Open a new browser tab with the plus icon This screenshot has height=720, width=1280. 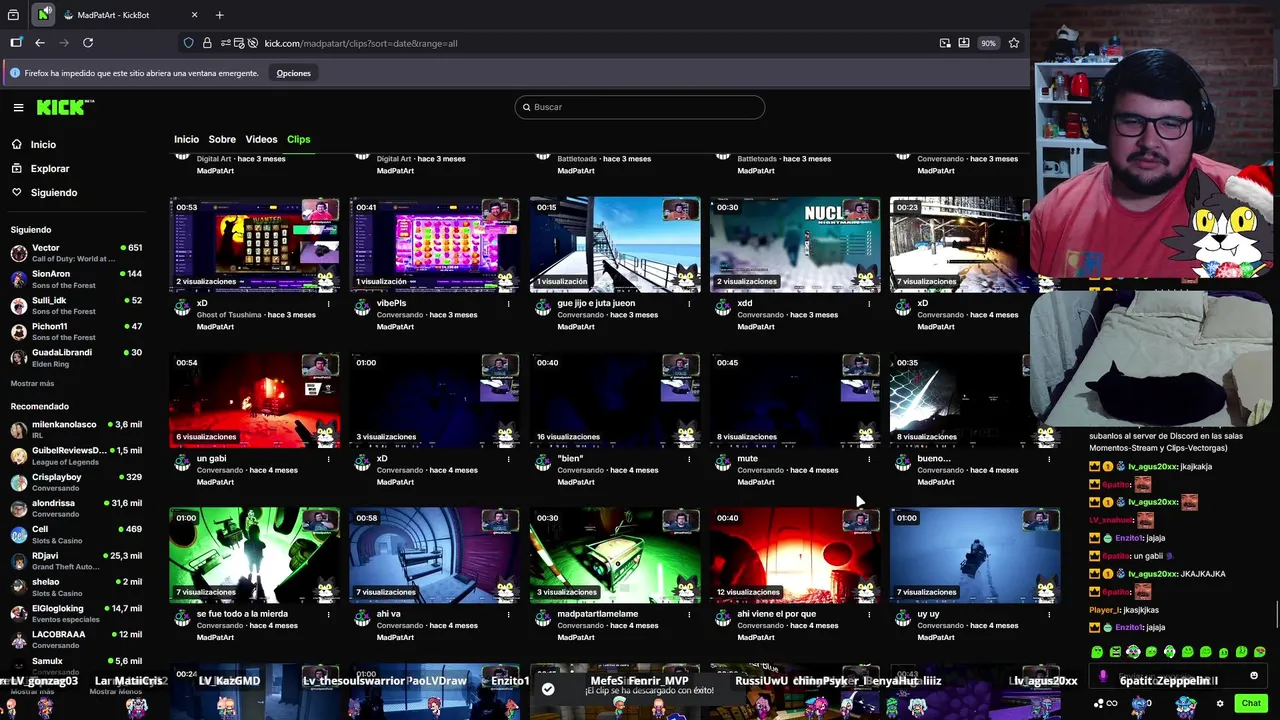(x=219, y=15)
